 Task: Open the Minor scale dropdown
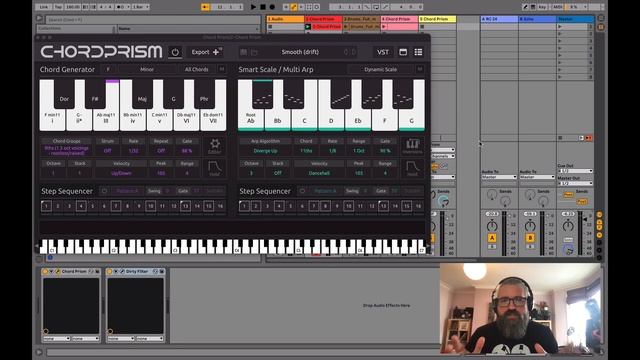(147, 69)
